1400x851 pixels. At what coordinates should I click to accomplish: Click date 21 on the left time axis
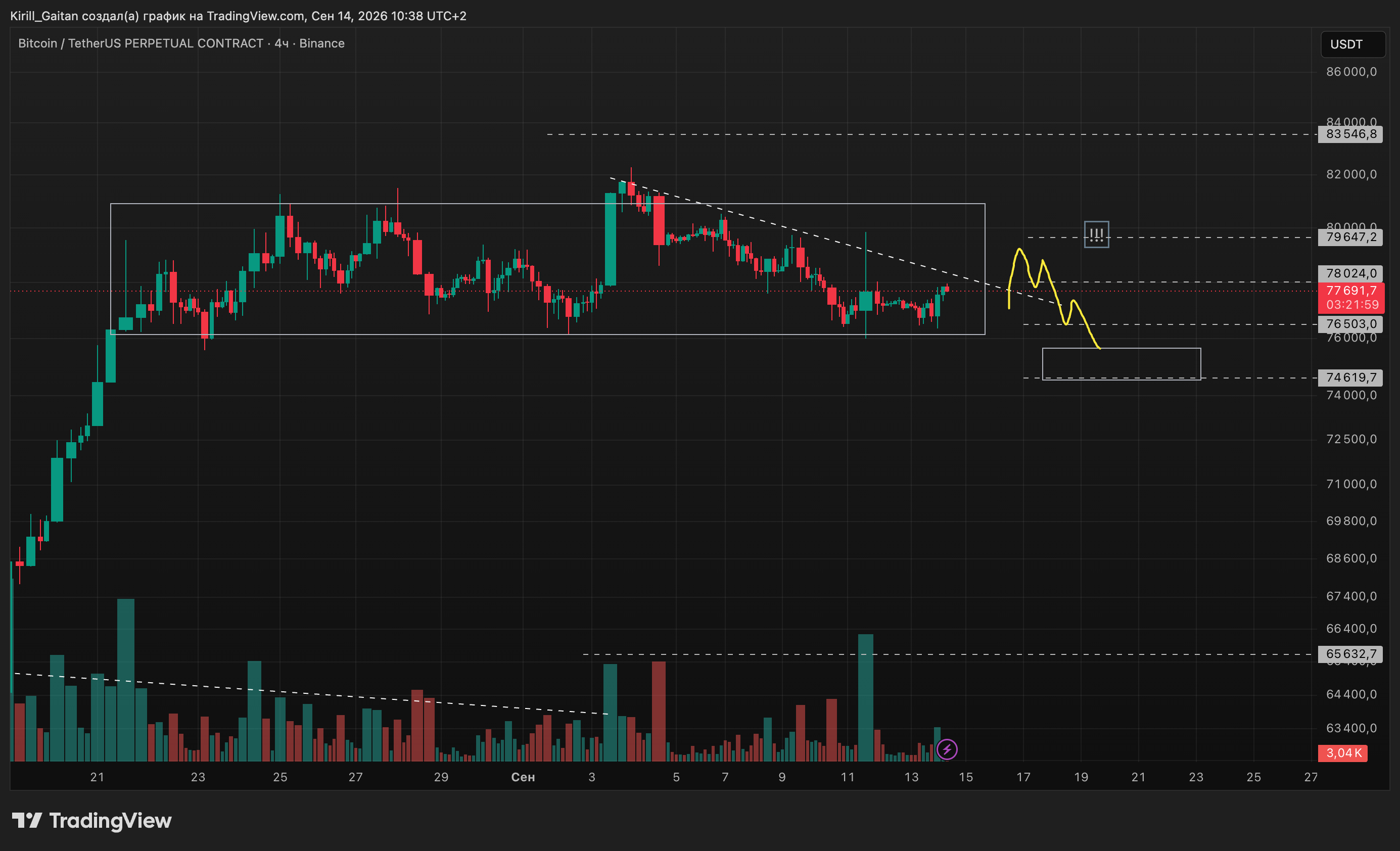click(x=97, y=777)
